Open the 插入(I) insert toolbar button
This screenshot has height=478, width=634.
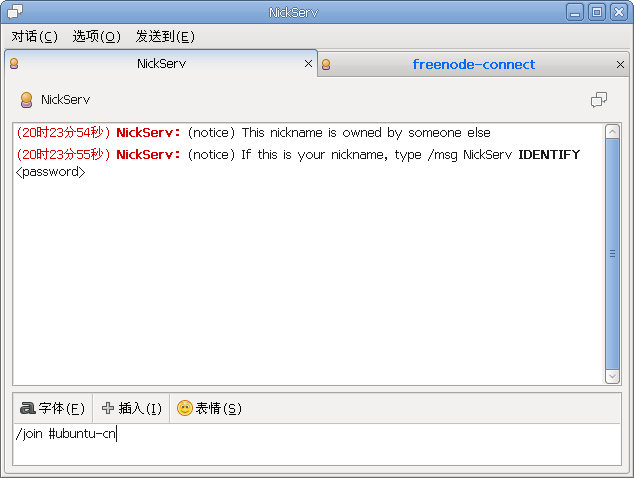click(131, 408)
